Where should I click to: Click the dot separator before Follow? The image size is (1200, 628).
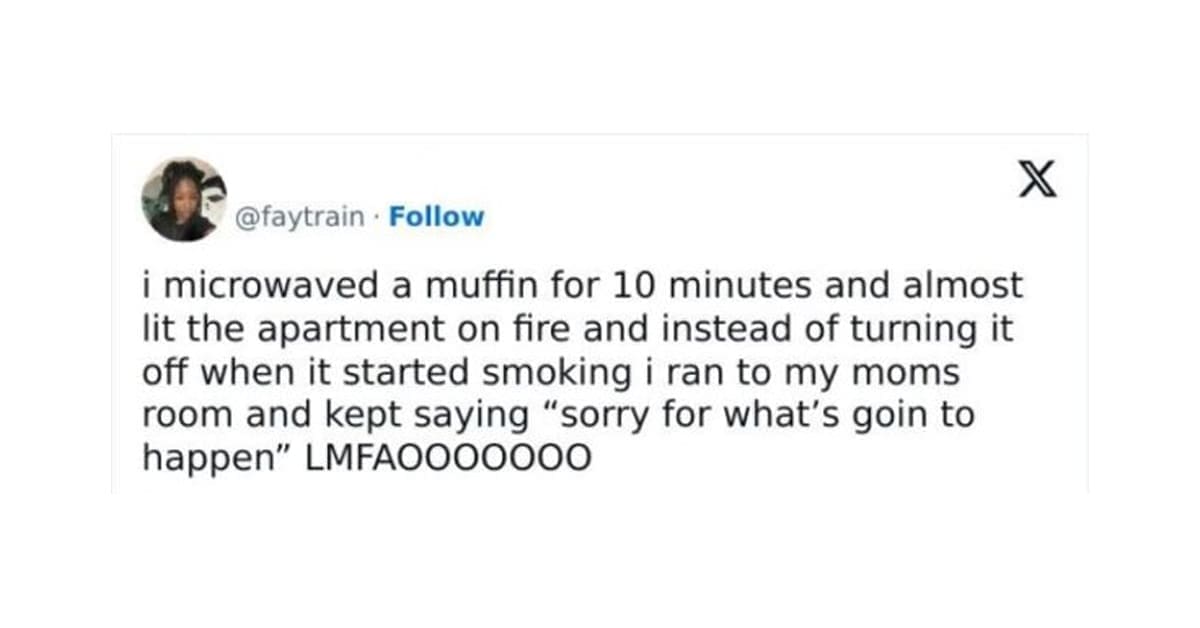[377, 217]
